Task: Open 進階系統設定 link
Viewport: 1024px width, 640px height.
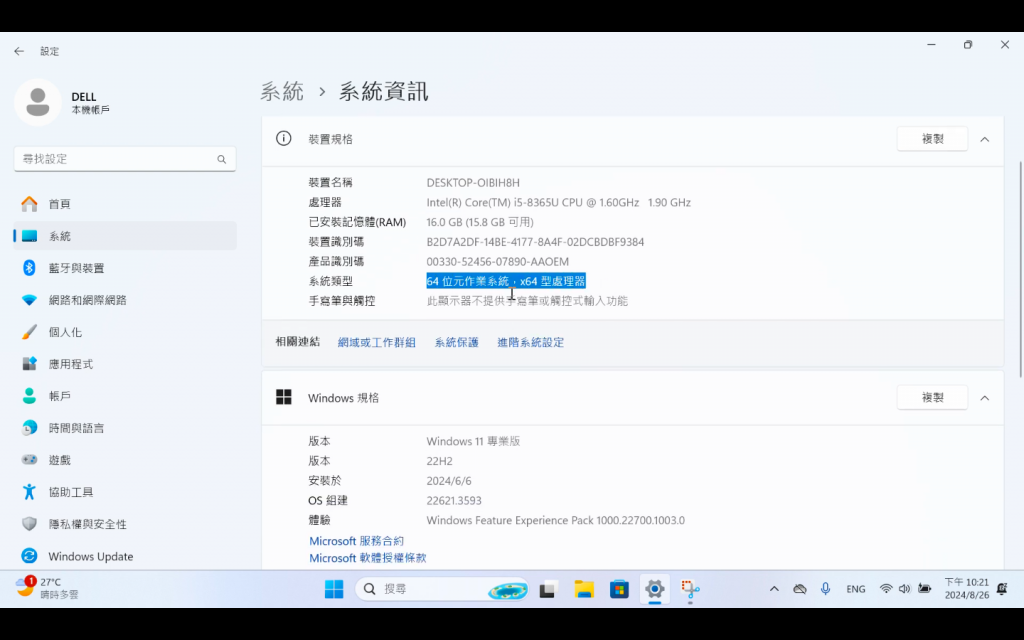Action: coord(530,342)
